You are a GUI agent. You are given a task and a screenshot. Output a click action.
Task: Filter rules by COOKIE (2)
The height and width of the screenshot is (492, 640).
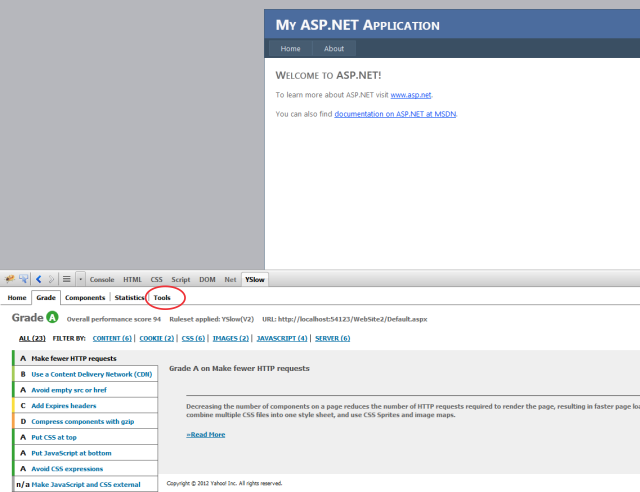157,338
